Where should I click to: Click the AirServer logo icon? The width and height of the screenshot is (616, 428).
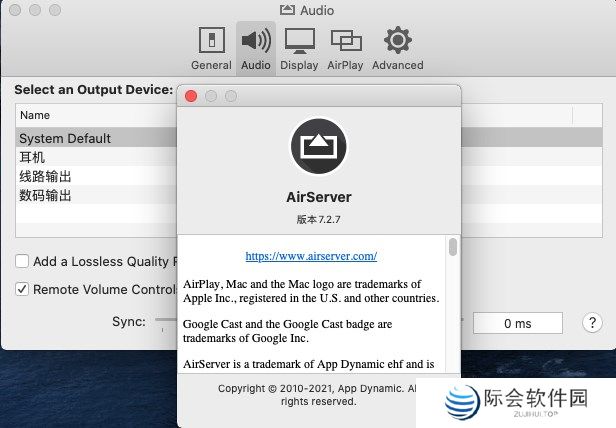click(318, 147)
